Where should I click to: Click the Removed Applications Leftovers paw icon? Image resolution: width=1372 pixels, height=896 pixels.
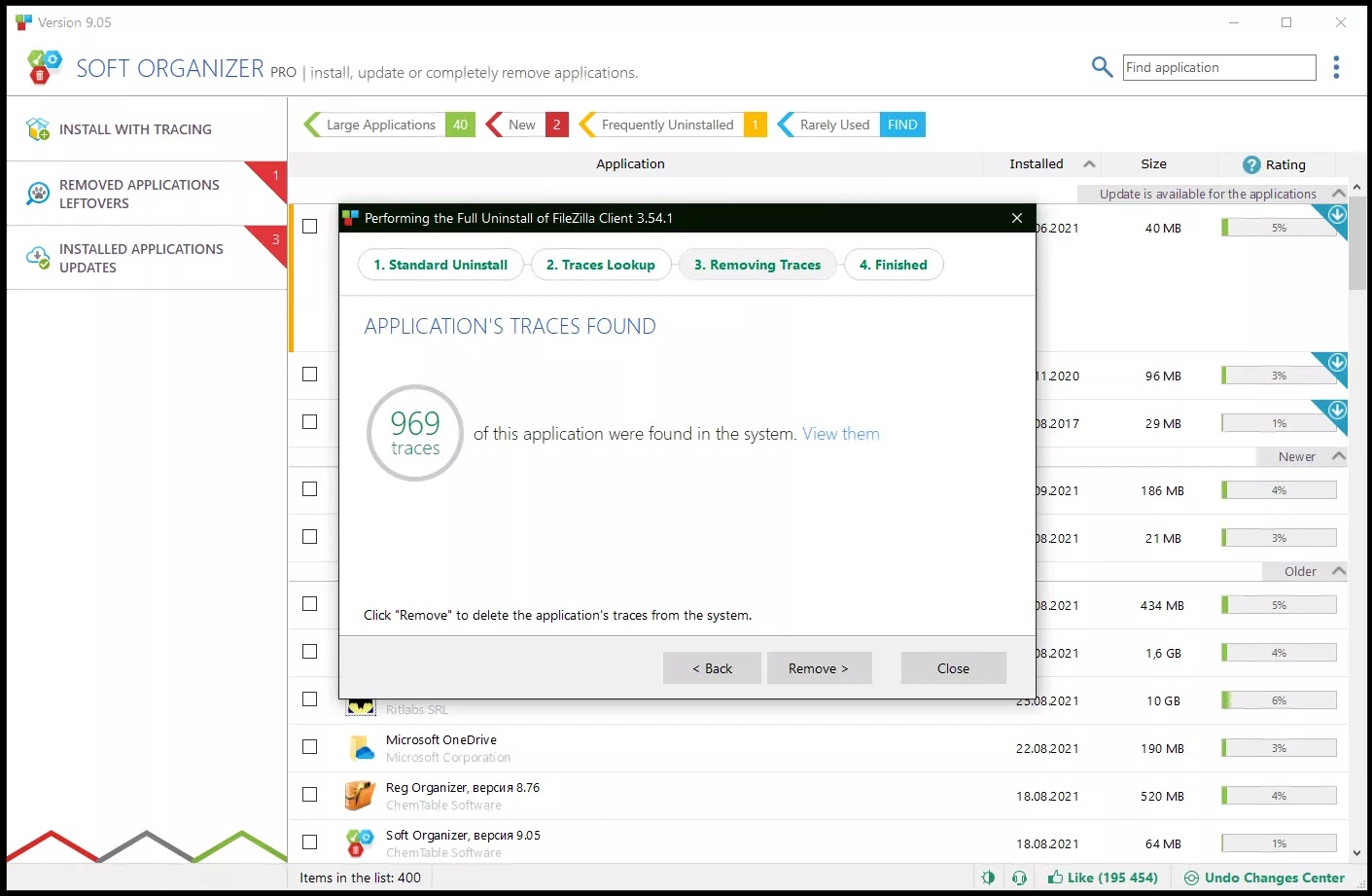38,194
